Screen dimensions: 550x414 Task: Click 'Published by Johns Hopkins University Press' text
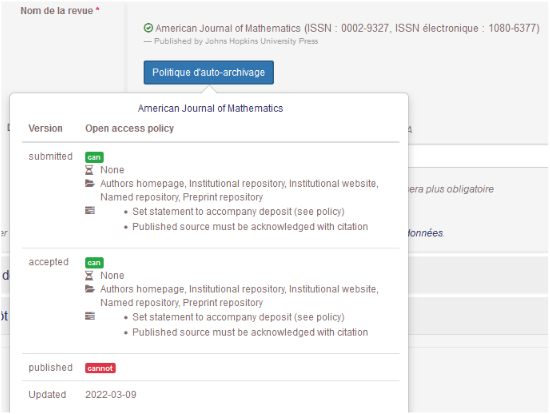(236, 41)
